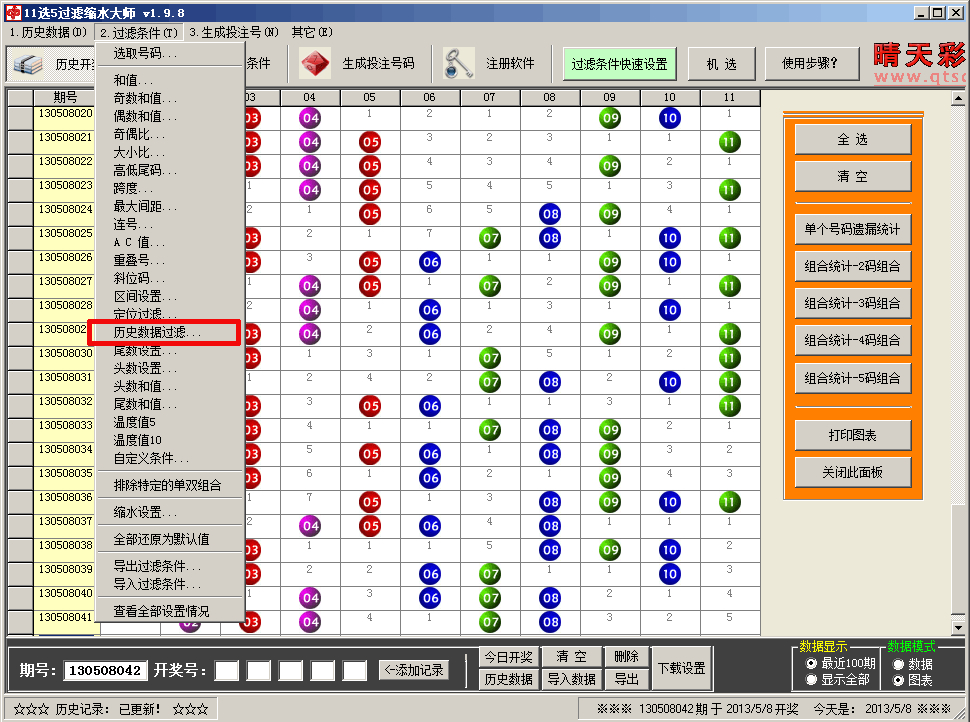Switch data mode to 数据
The width and height of the screenshot is (970, 722).
(912, 664)
